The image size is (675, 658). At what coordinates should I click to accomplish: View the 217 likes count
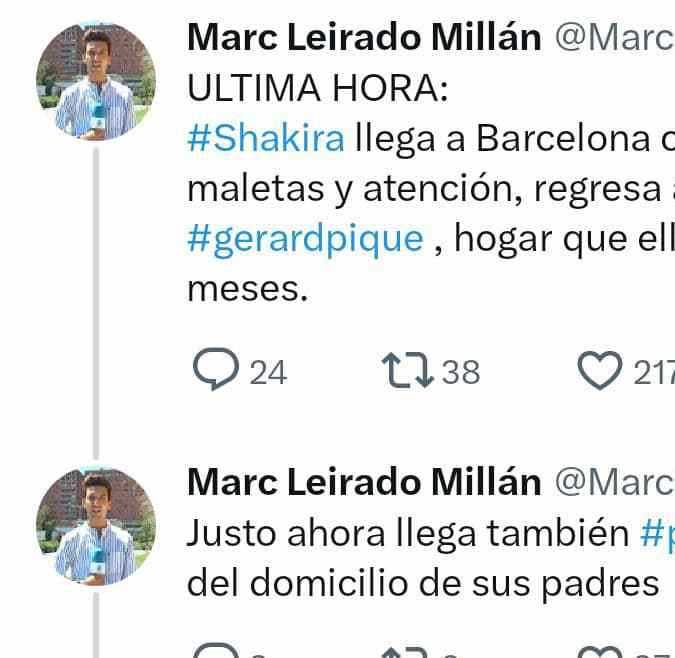(x=653, y=373)
